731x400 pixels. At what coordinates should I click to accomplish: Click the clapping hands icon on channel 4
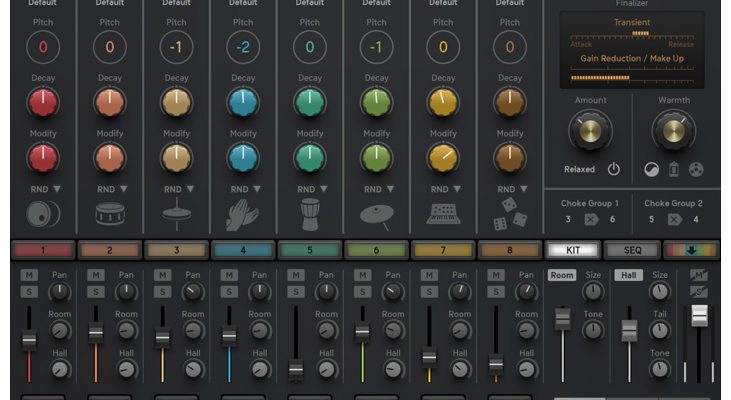point(242,213)
